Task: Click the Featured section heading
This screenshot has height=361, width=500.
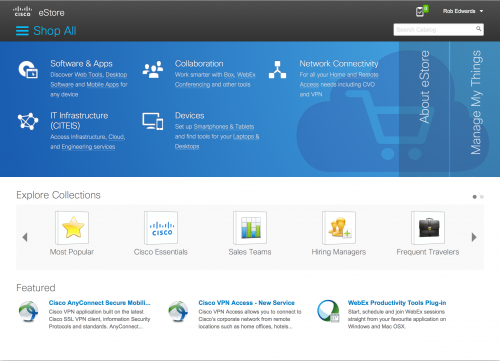Action: click(x=36, y=288)
